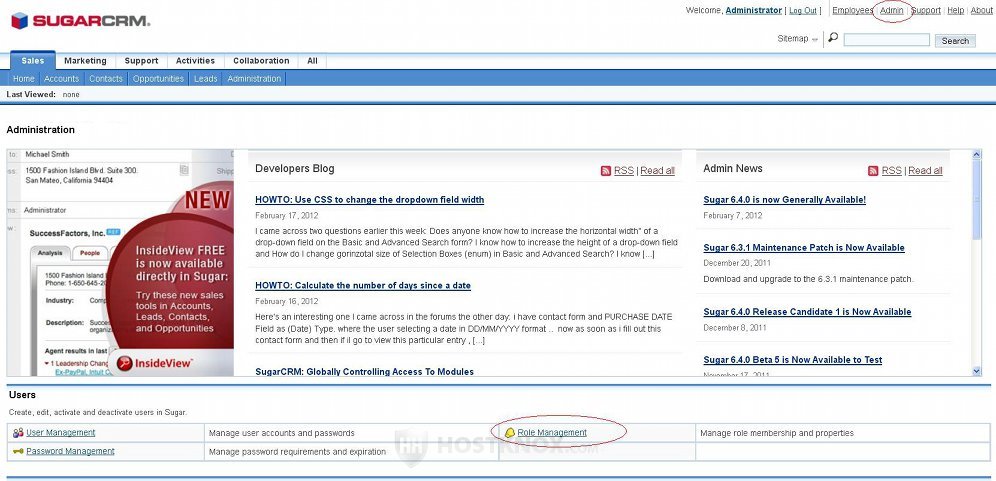Open the Activities tab
Viewport: 996px width, 481px height.
195,61
